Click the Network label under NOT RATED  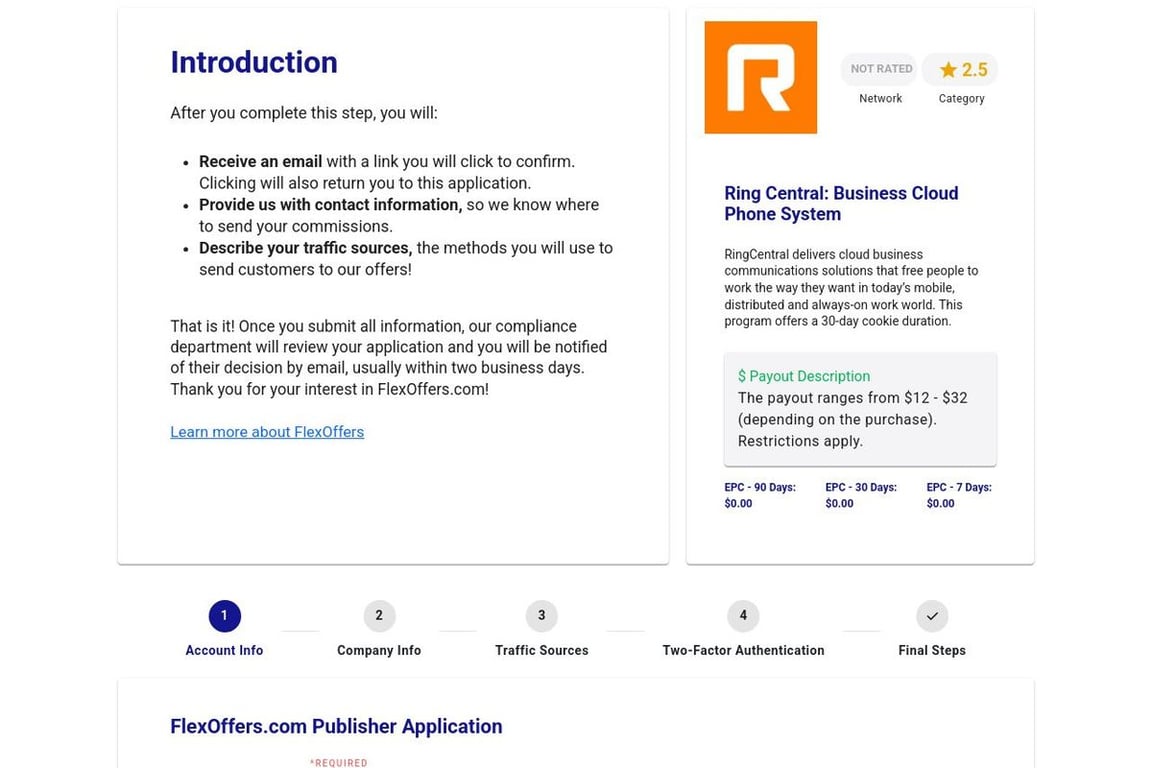(880, 98)
